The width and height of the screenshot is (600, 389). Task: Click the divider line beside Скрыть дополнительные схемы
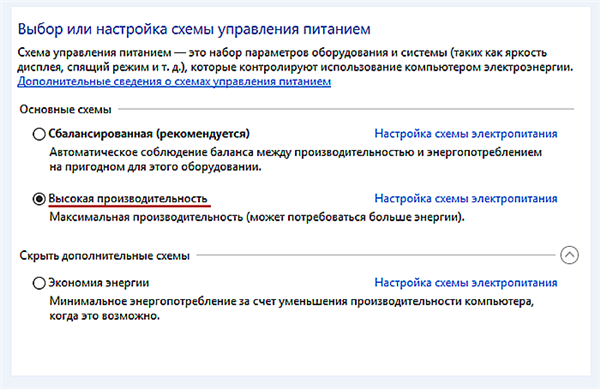click(376, 255)
